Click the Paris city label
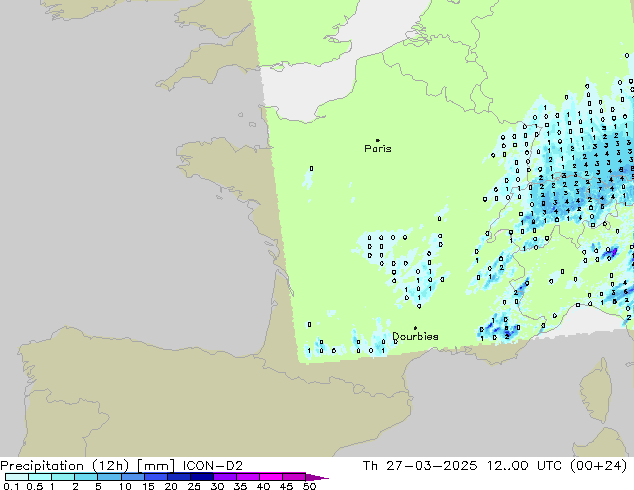The image size is (634, 490). pyautogui.click(x=378, y=149)
